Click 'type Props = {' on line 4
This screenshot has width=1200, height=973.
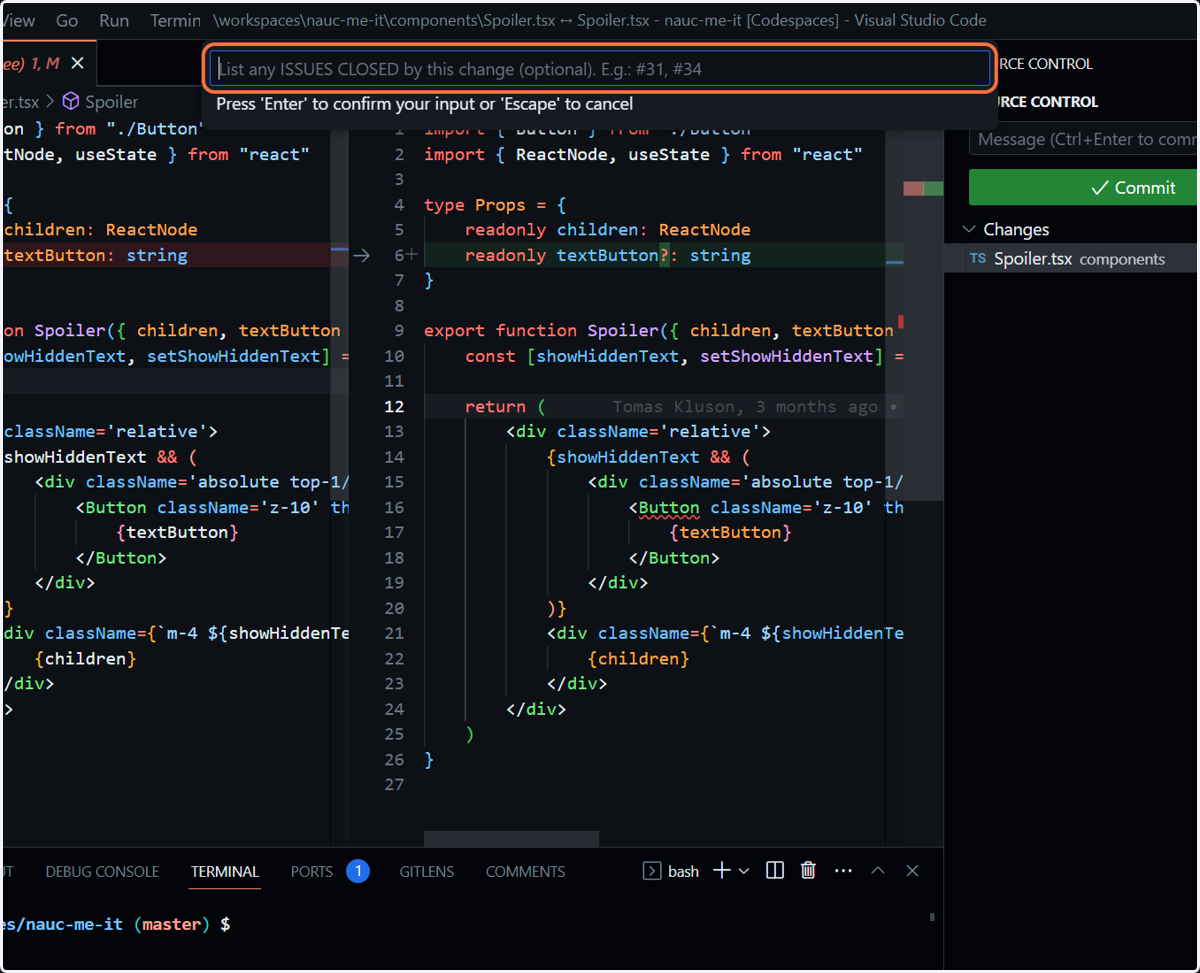coord(495,204)
